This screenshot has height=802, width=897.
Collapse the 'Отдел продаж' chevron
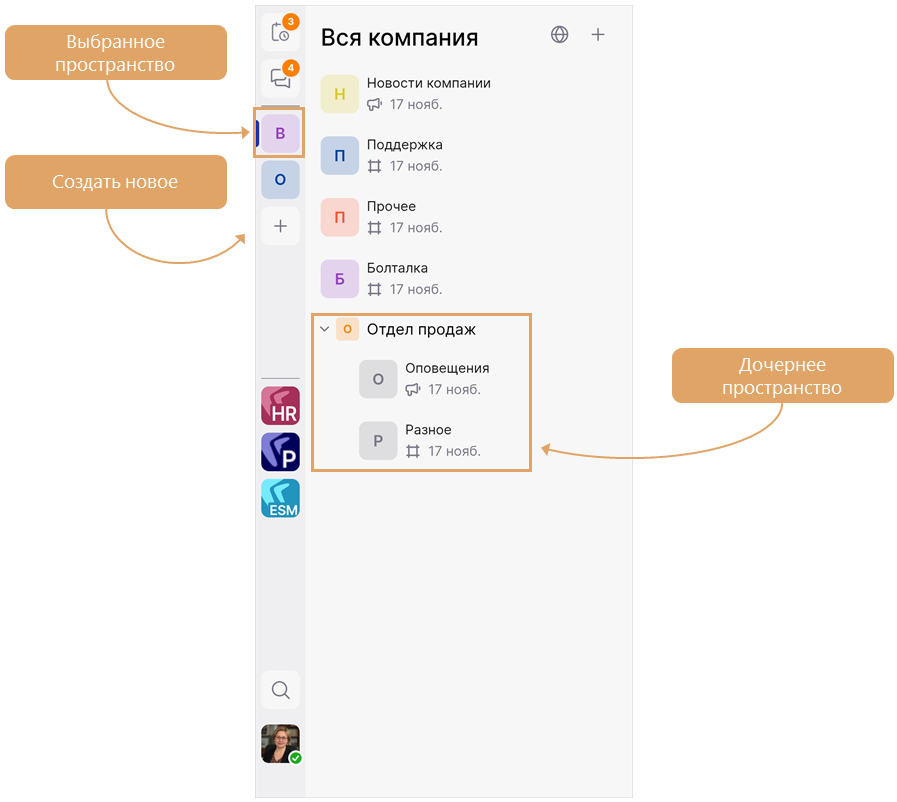tap(324, 329)
